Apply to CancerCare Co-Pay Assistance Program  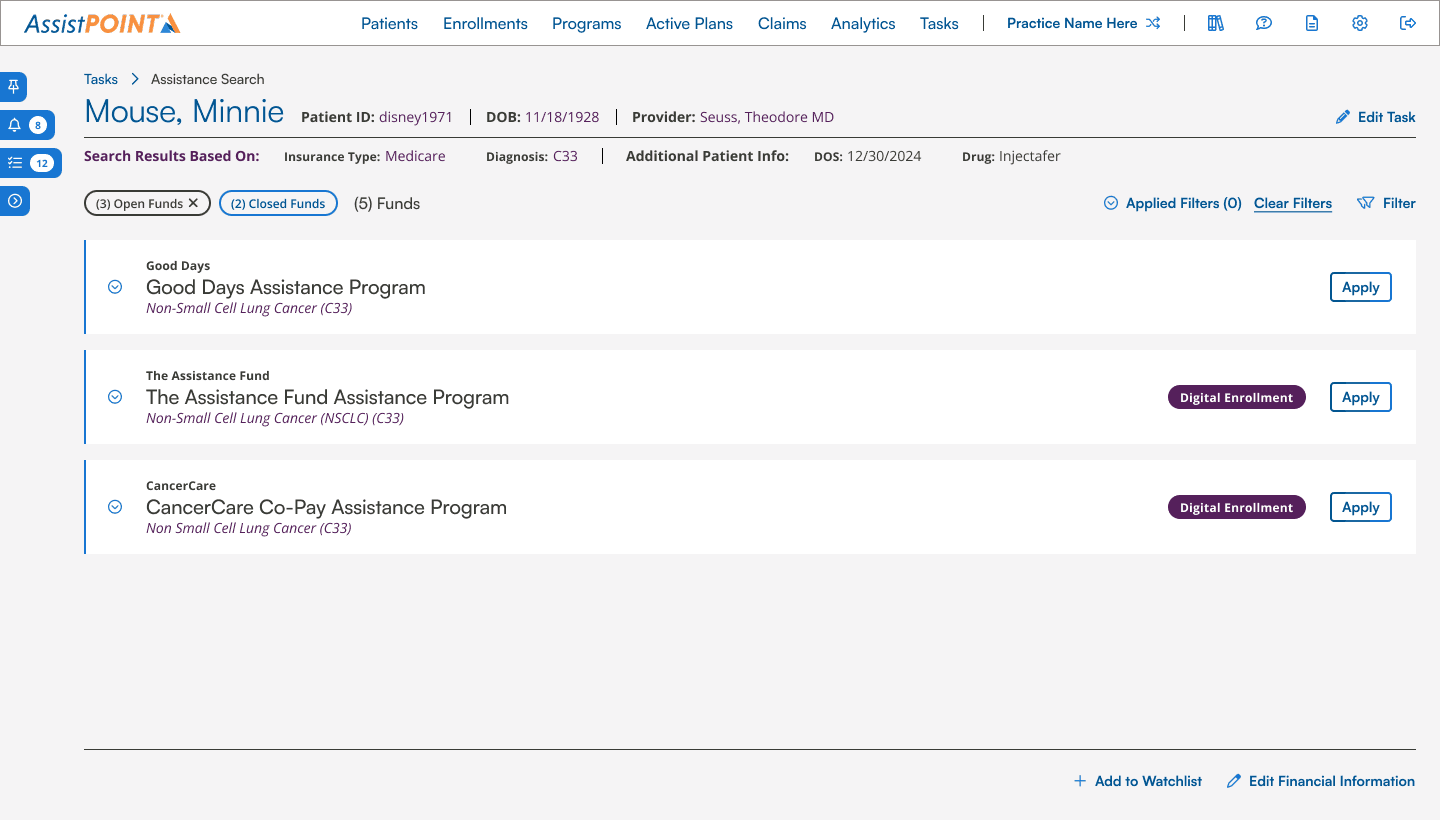1360,507
